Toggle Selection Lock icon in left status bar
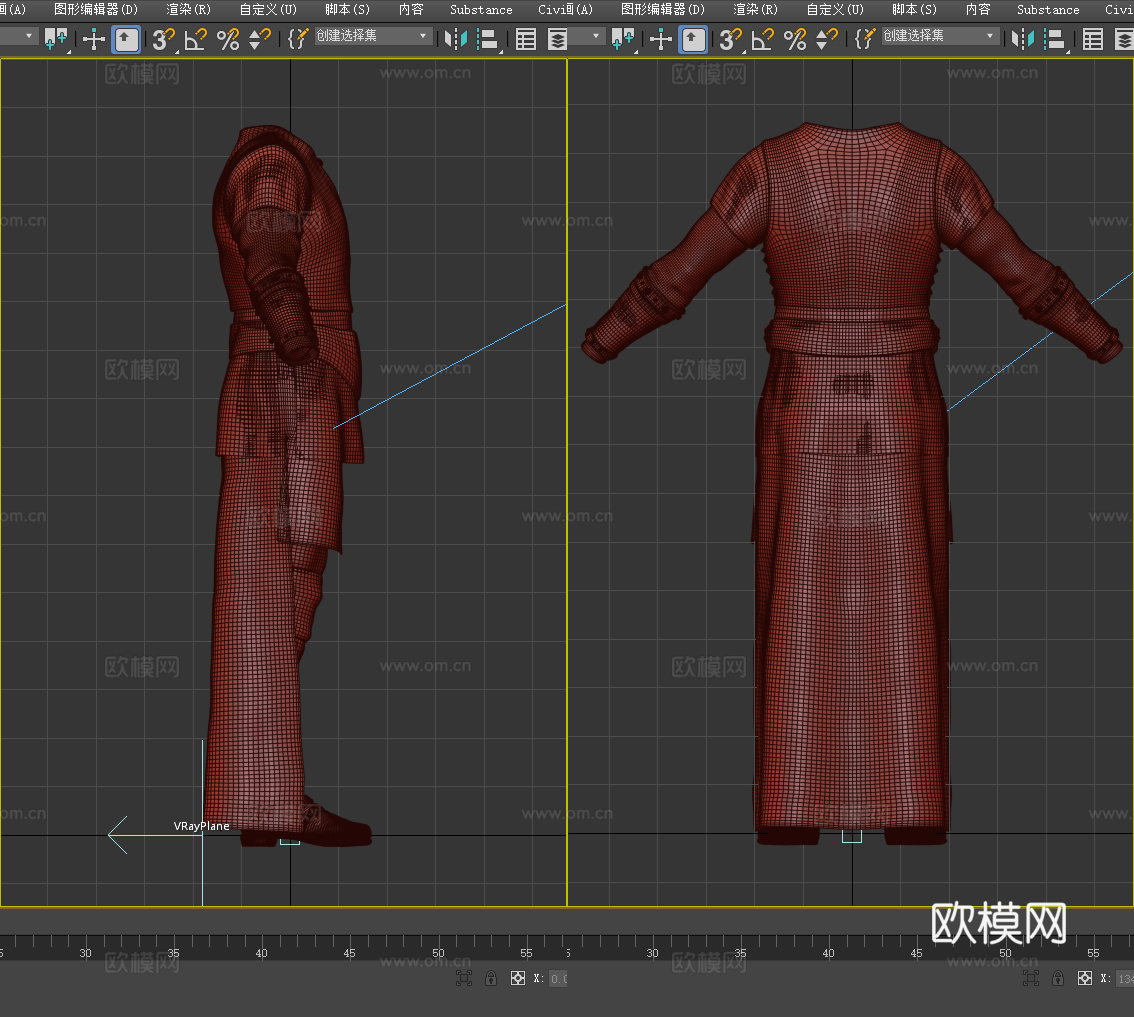 (491, 979)
